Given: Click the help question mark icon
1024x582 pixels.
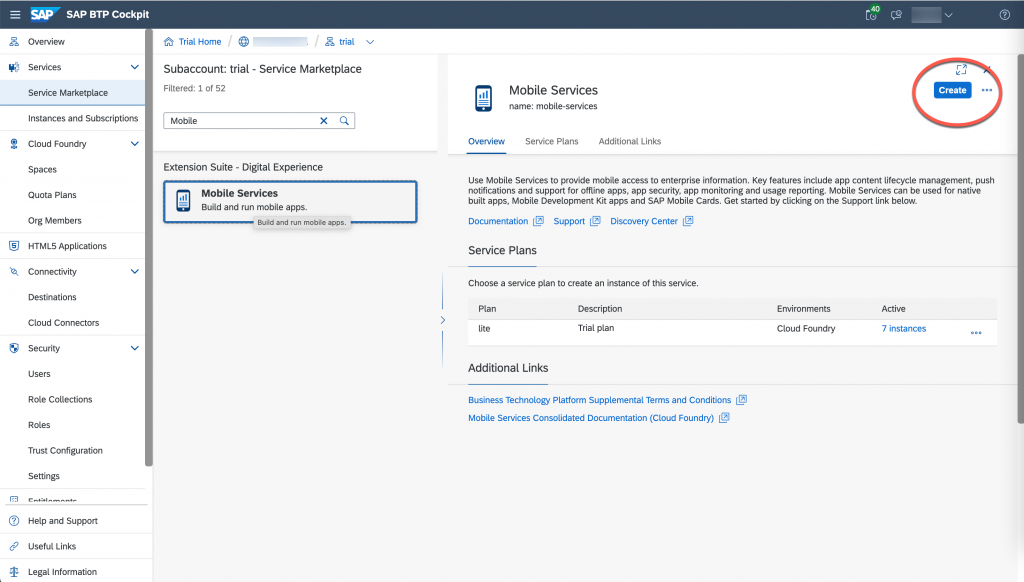Looking at the screenshot, I should point(1004,14).
